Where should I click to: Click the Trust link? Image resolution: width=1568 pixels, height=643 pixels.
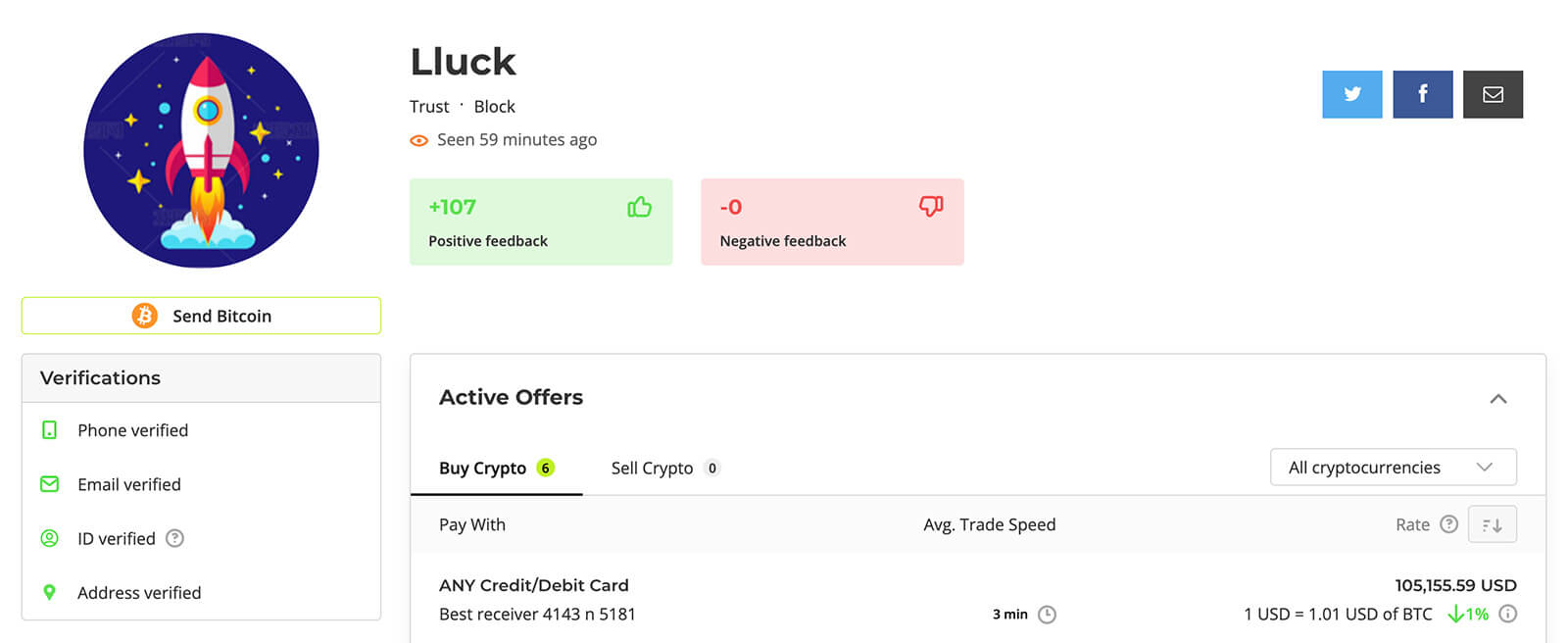429,107
